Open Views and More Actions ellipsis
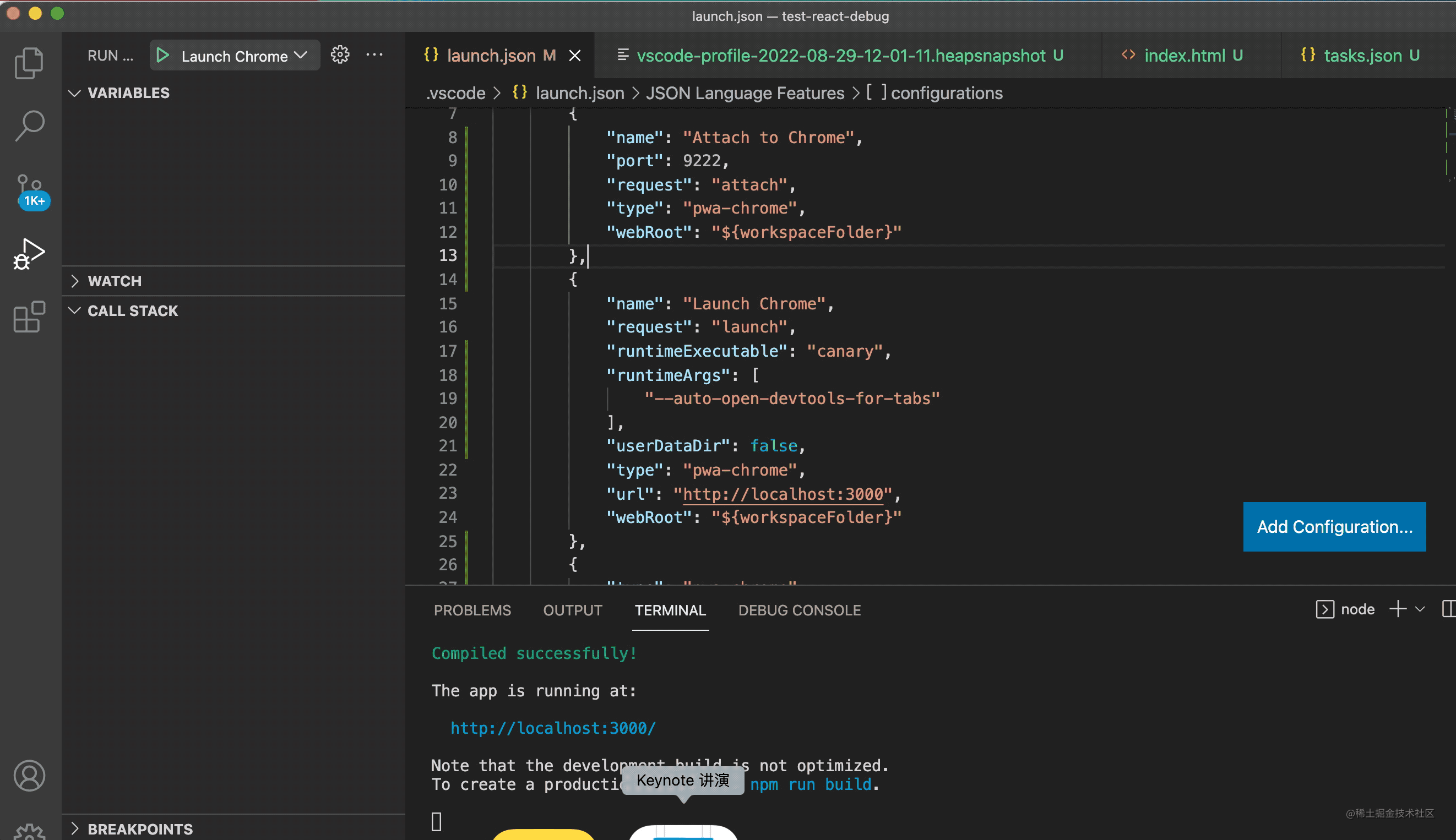Image resolution: width=1456 pixels, height=840 pixels. [374, 56]
